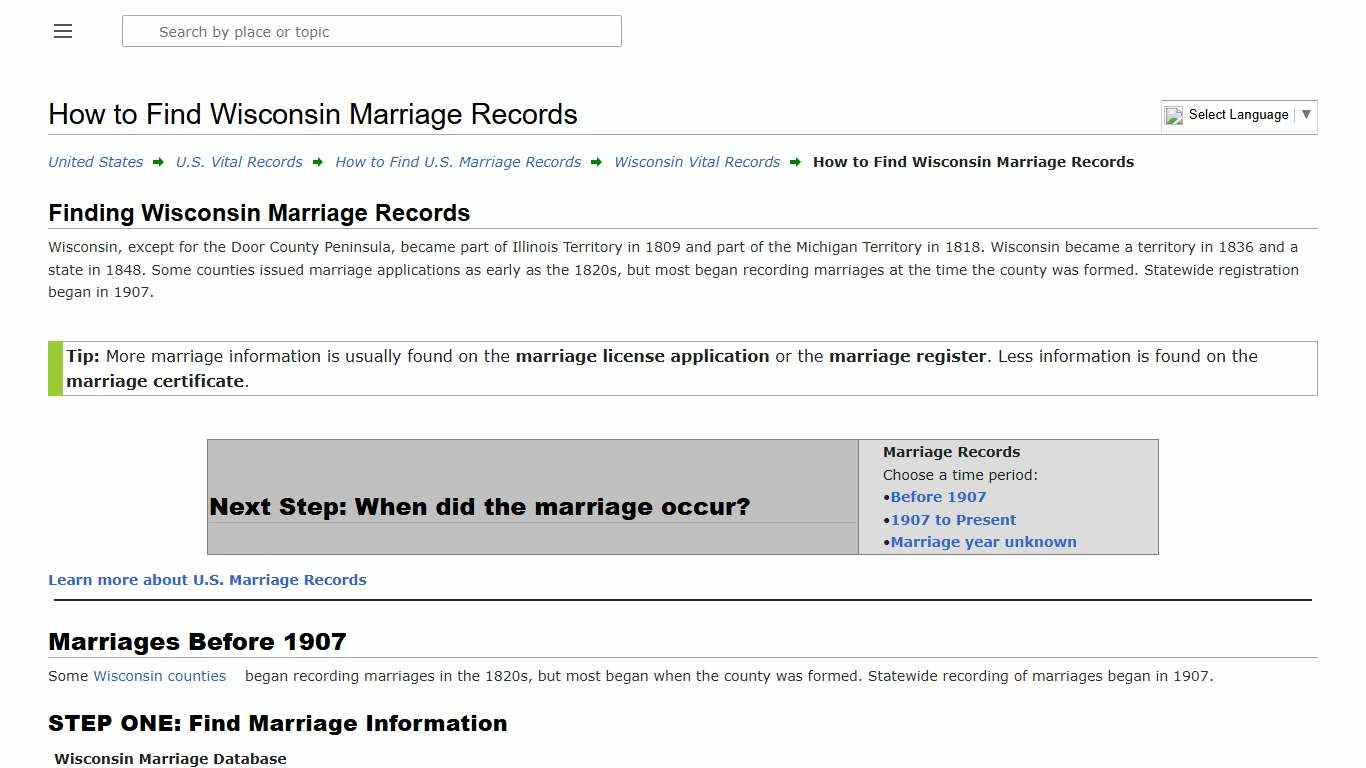Open Learn more about U.S. Marriage Records
This screenshot has width=1366, height=768.
(207, 579)
